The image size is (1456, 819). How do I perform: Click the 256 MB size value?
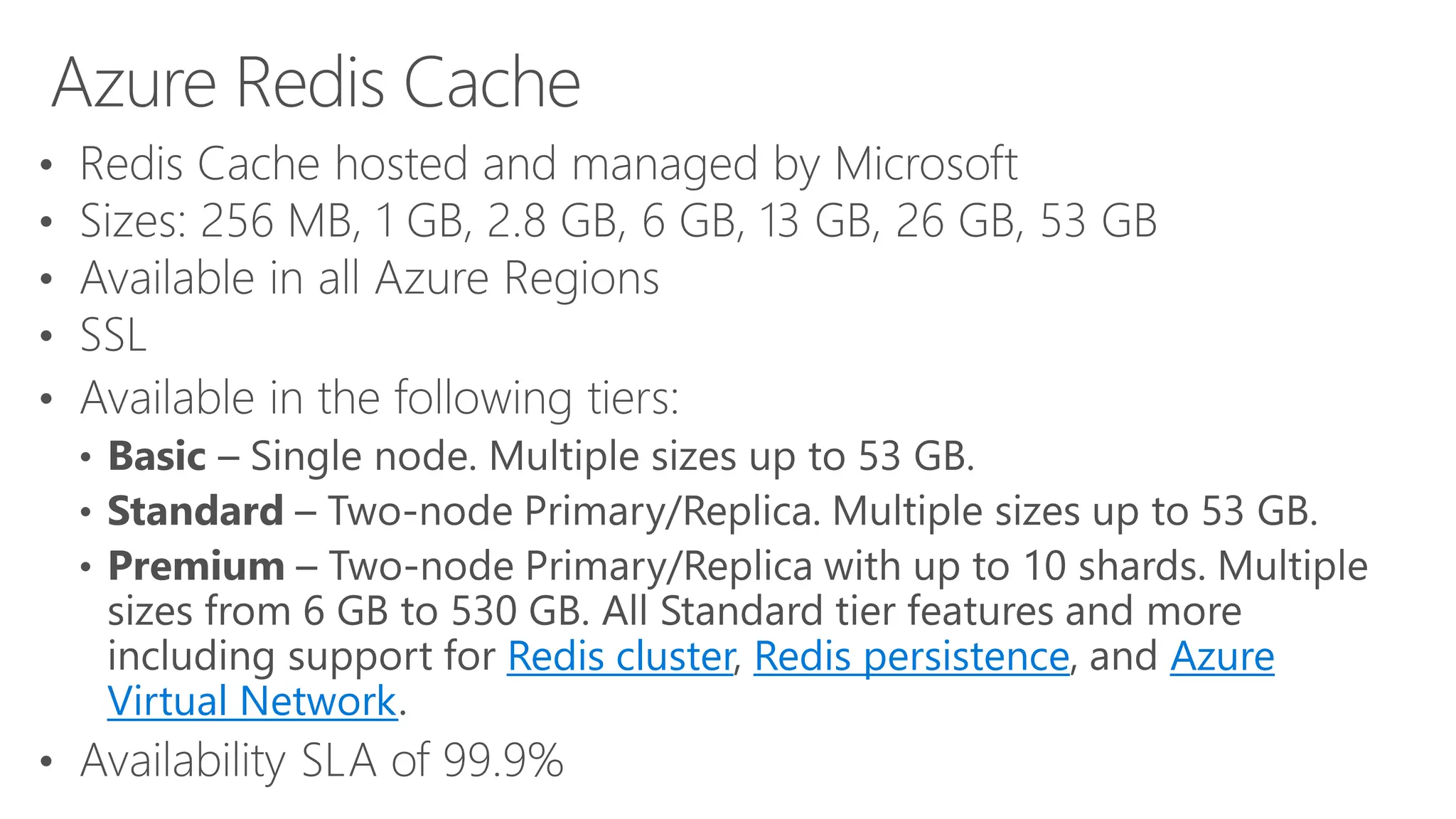[x=276, y=220]
